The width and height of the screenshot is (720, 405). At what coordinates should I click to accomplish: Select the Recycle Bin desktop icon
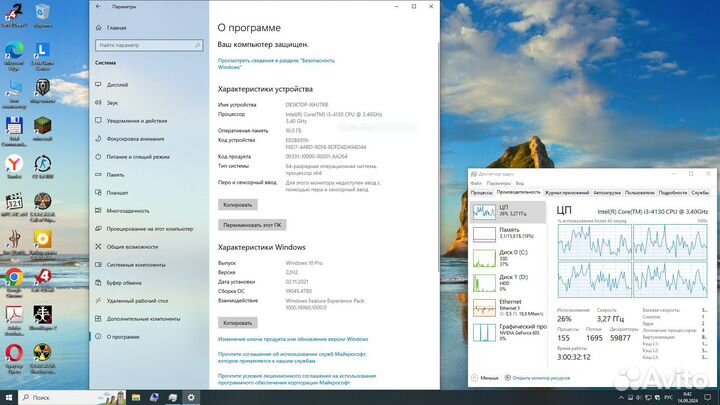[42, 14]
